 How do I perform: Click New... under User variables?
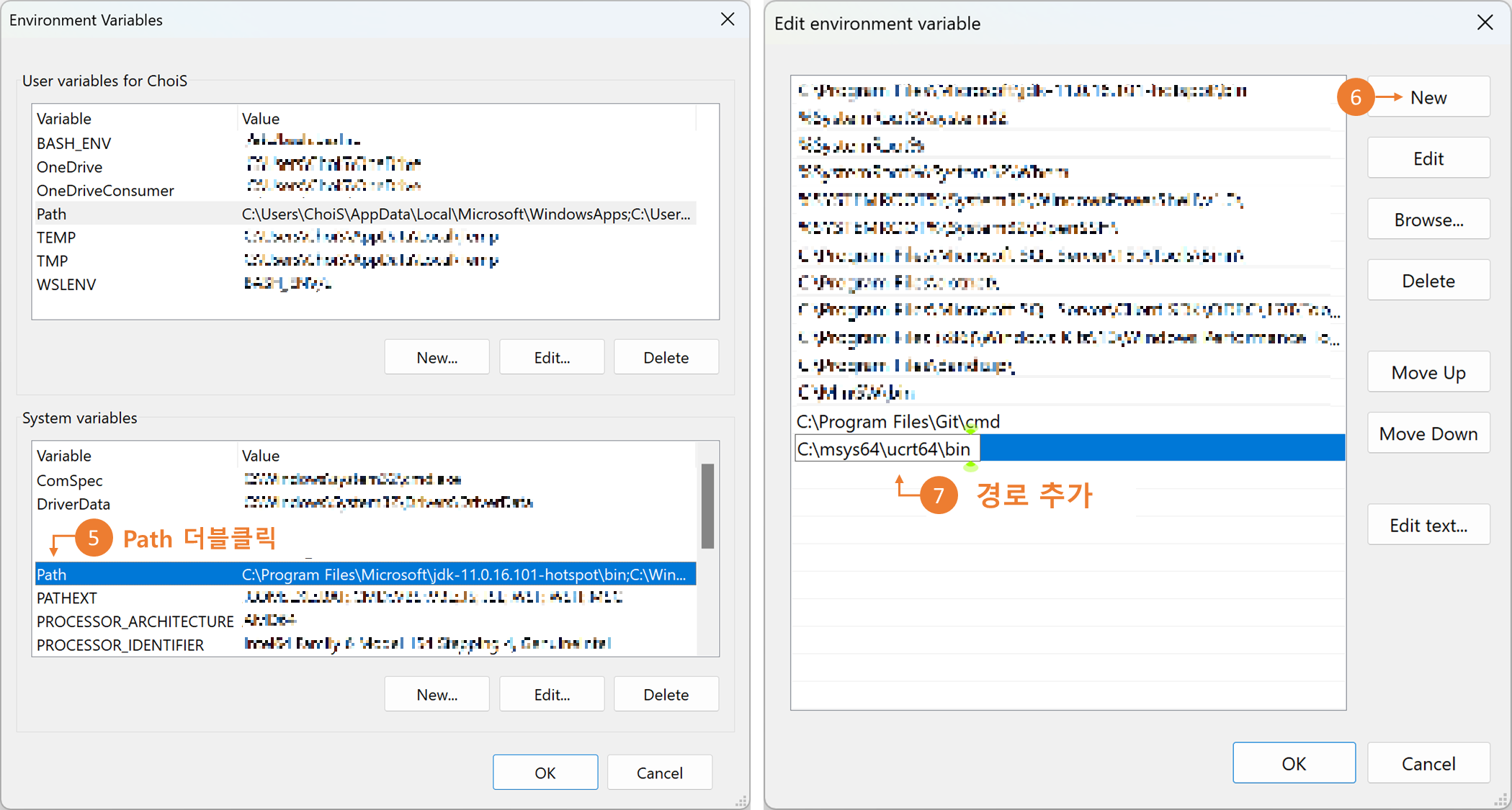437,357
